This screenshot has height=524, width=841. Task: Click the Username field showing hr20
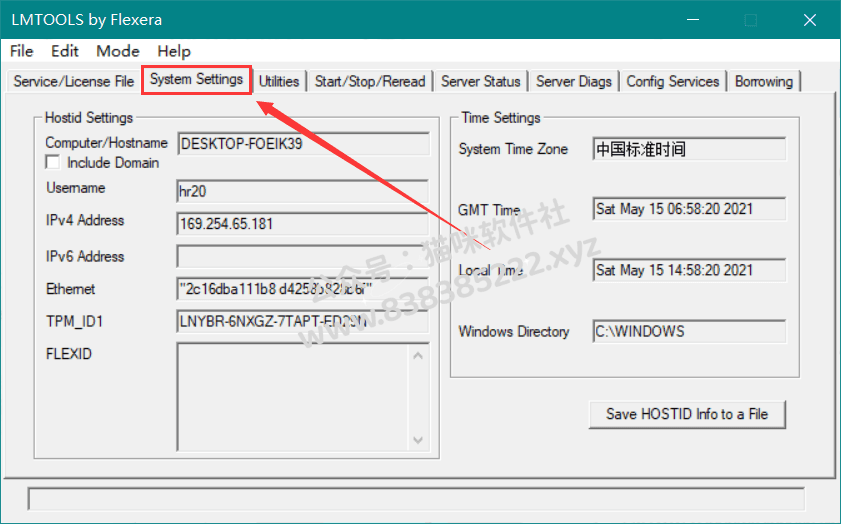pyautogui.click(x=303, y=191)
